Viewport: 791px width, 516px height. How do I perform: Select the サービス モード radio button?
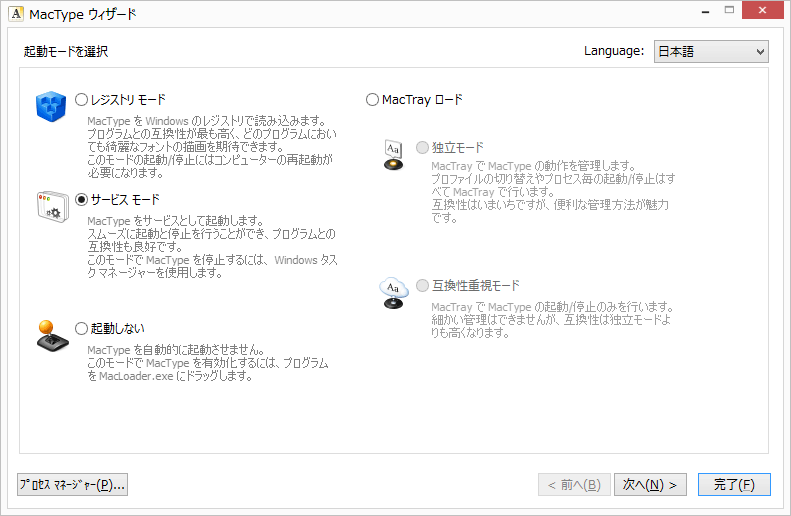click(x=81, y=200)
